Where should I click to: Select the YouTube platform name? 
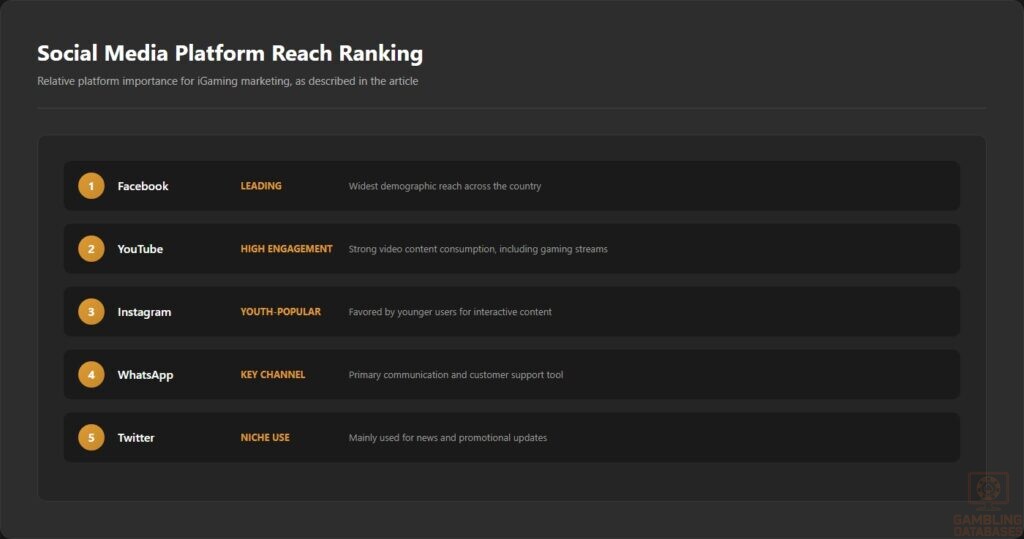tap(140, 249)
